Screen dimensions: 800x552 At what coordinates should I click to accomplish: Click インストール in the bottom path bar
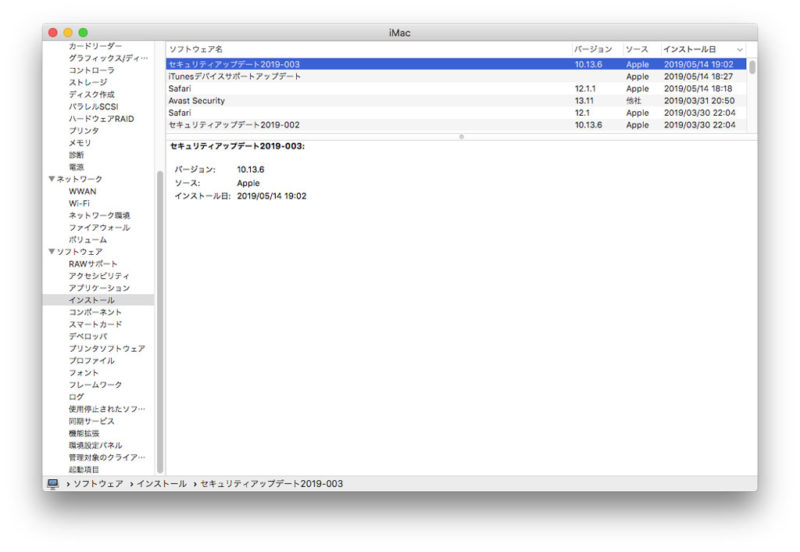click(x=161, y=484)
